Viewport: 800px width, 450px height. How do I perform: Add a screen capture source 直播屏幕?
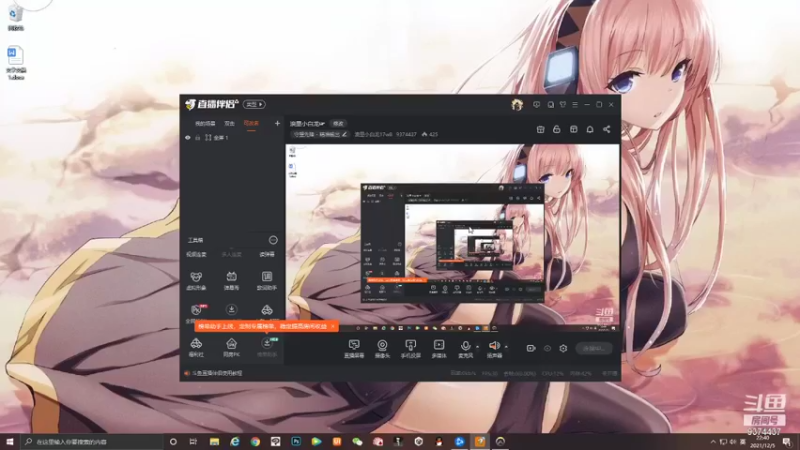tap(354, 349)
